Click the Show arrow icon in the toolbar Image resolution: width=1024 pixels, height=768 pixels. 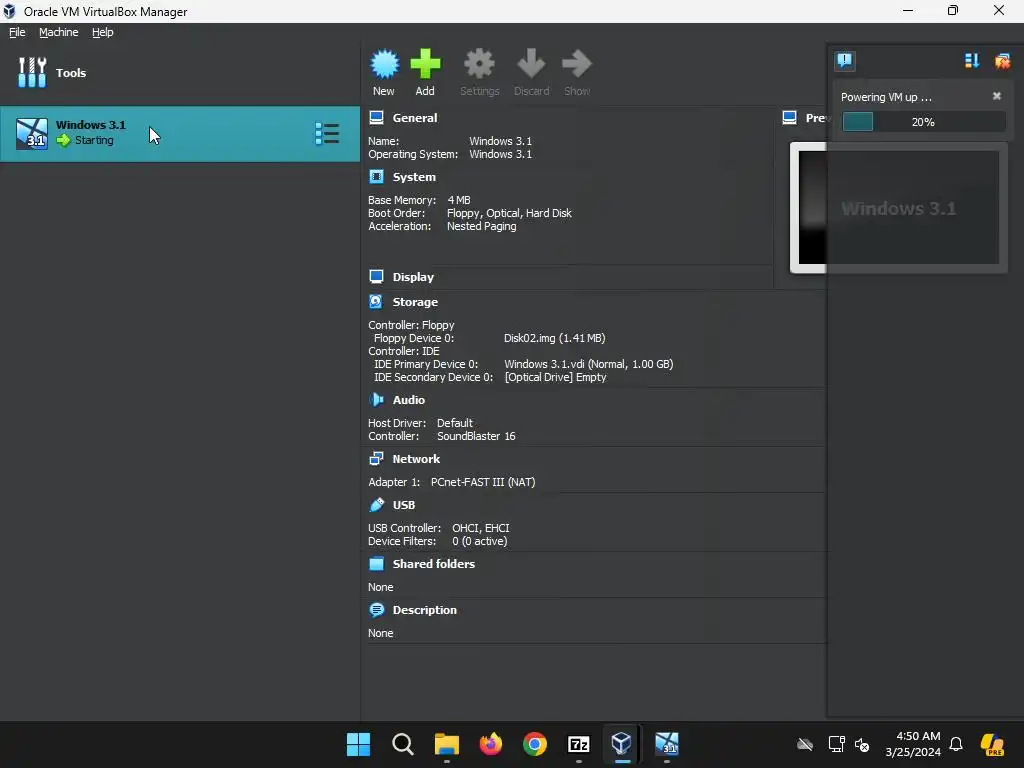[x=577, y=64]
